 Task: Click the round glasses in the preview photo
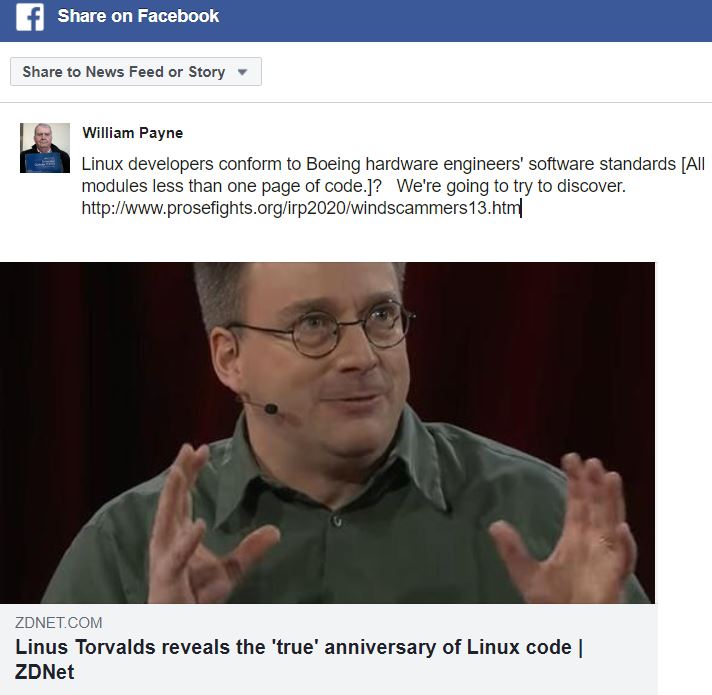tap(322, 329)
